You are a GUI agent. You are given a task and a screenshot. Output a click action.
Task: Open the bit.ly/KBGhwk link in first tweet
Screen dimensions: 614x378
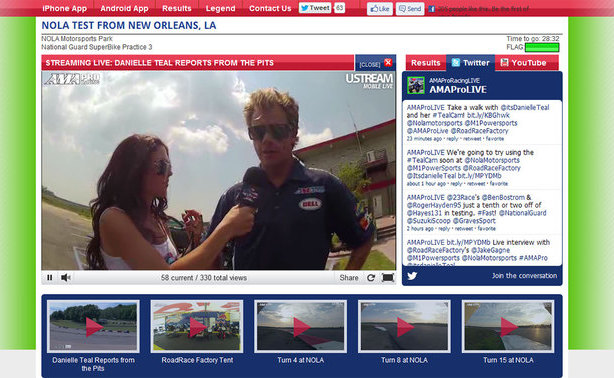488,115
